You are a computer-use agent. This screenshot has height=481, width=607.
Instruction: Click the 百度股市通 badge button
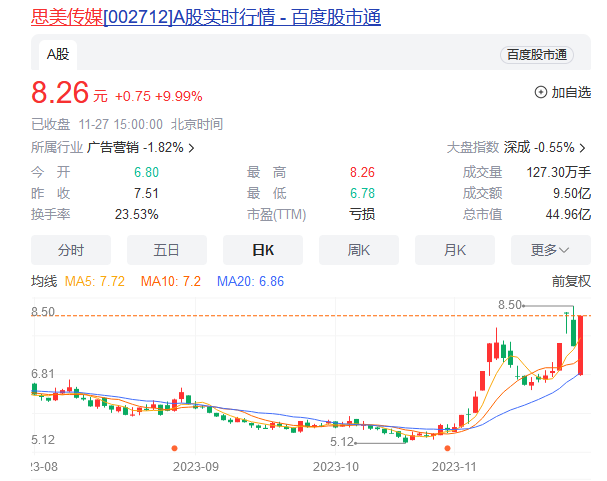(x=537, y=55)
